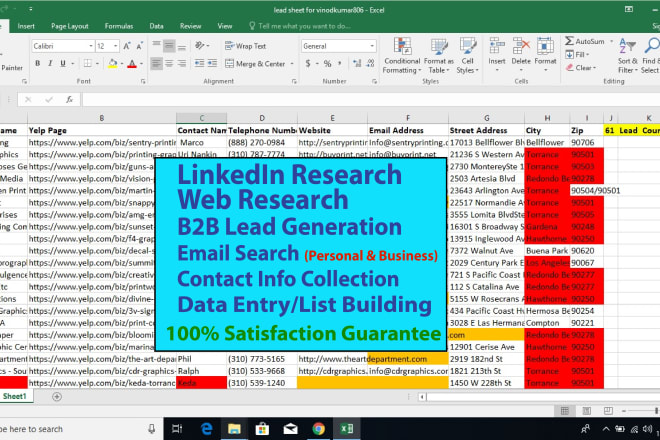This screenshot has height=440, width=660.
Task: Click Increase Decimal
Action: click(357, 64)
